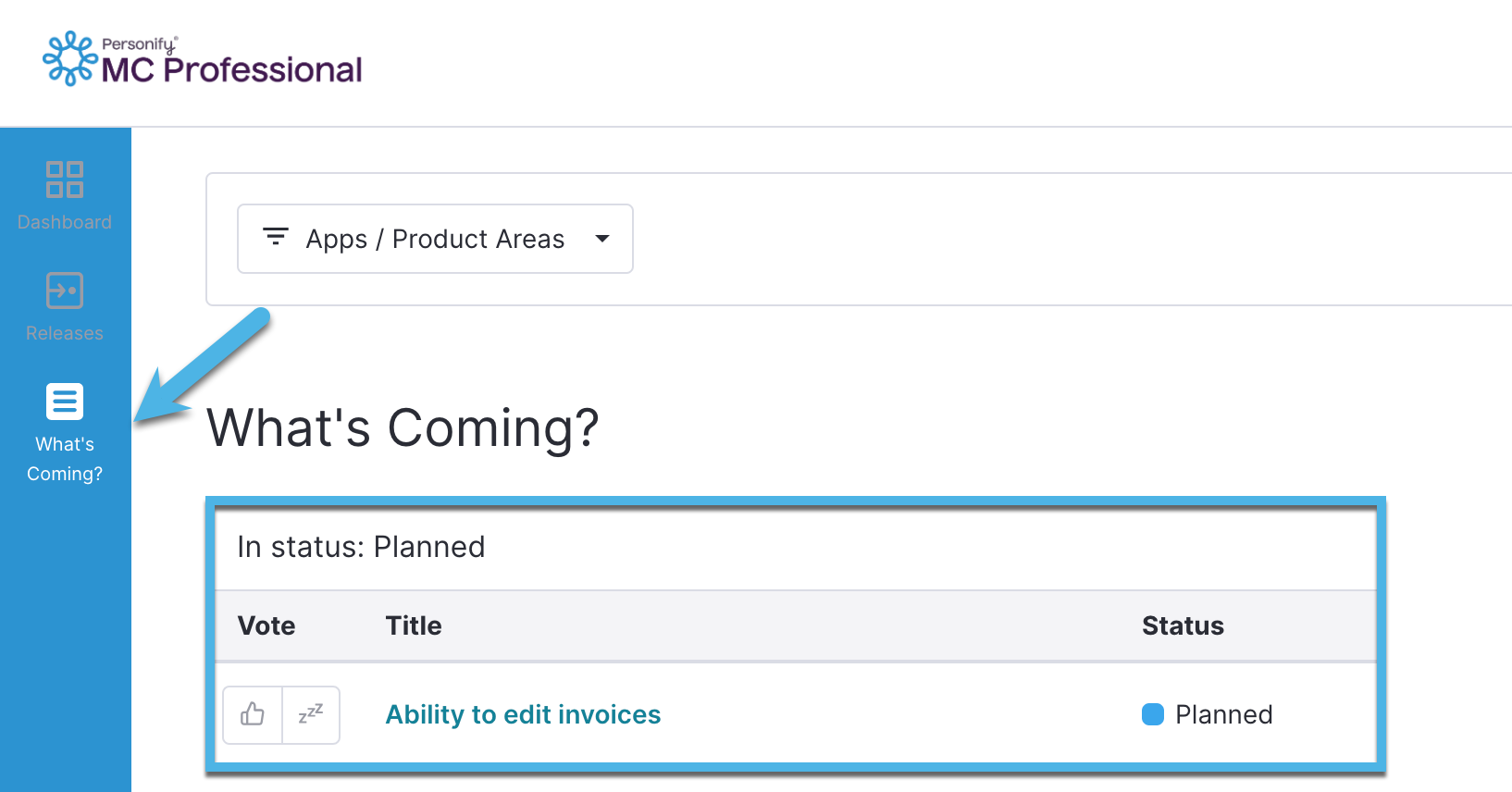Click the Planned status text
This screenshot has height=792, width=1512.
pyautogui.click(x=1223, y=714)
